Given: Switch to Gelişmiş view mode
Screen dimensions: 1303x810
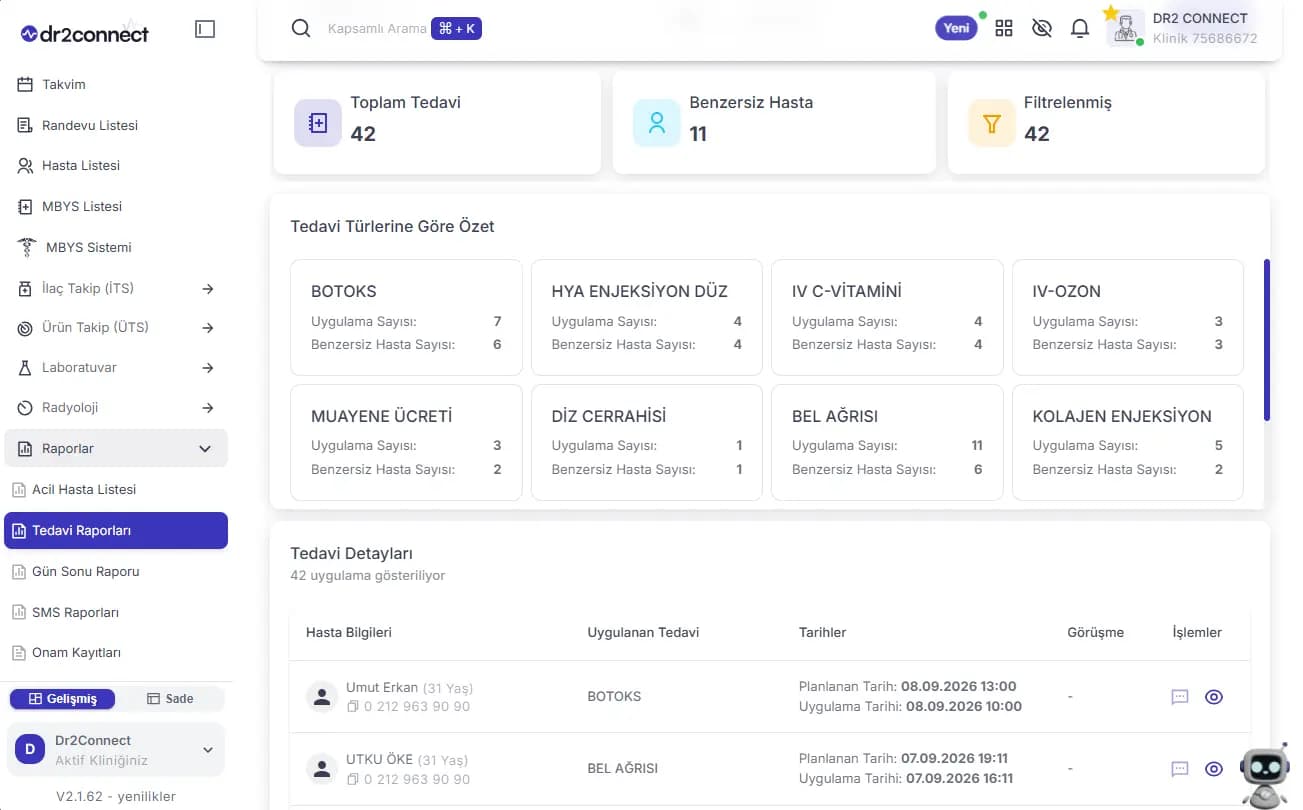Looking at the screenshot, I should click(62, 699).
